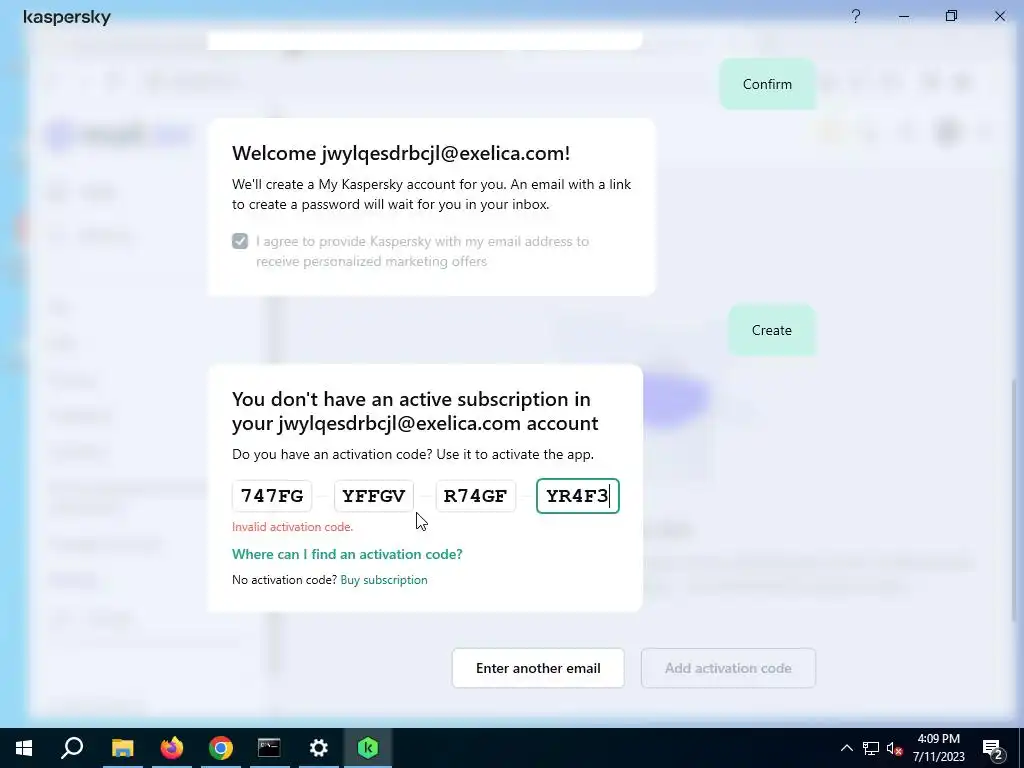Click the Kaspersky logo in title bar
The height and width of the screenshot is (768, 1024).
(67, 17)
